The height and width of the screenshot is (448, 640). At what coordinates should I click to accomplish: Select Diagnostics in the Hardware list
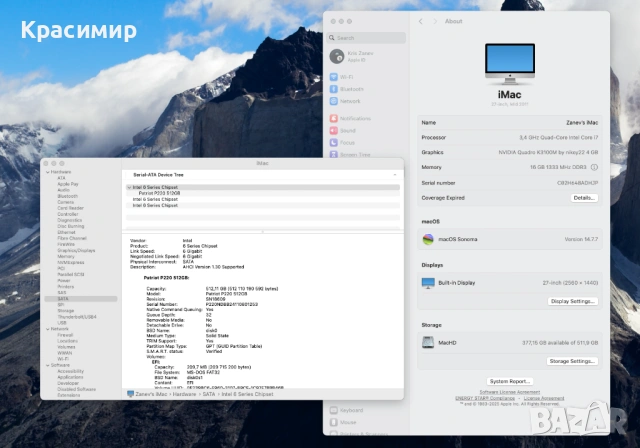(x=69, y=220)
